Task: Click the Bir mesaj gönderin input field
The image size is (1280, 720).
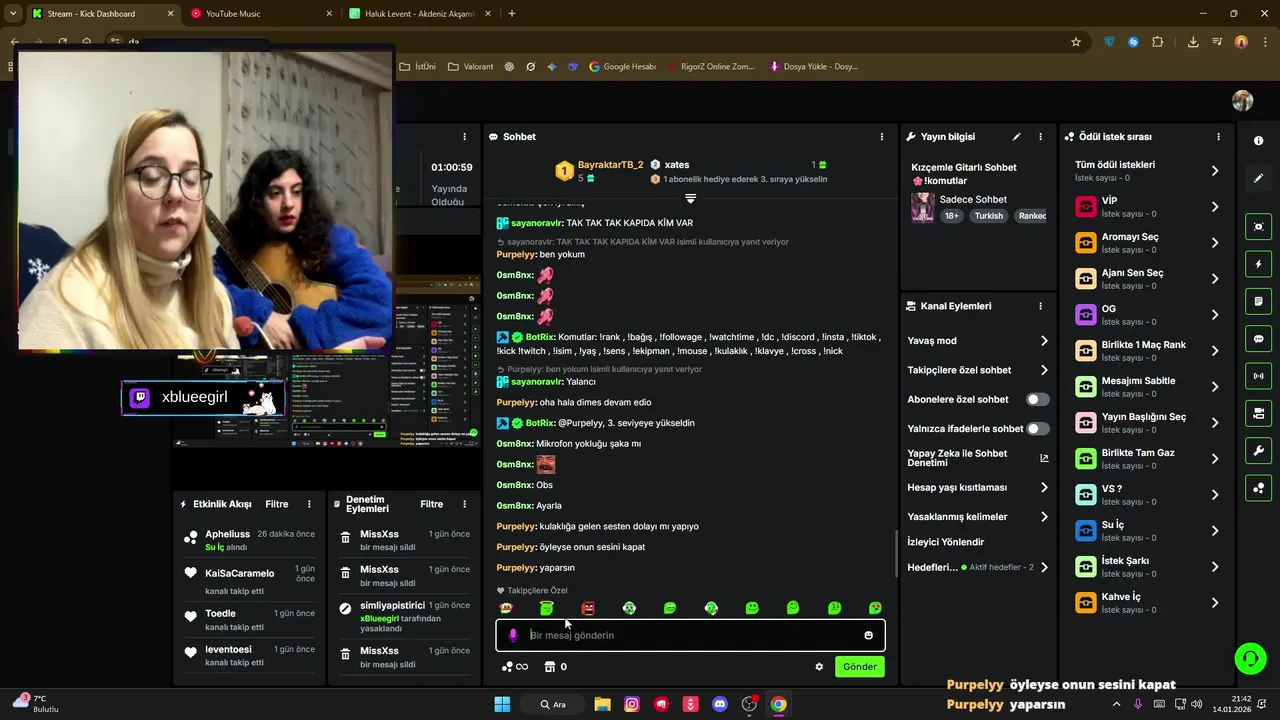Action: pyautogui.click(x=690, y=635)
